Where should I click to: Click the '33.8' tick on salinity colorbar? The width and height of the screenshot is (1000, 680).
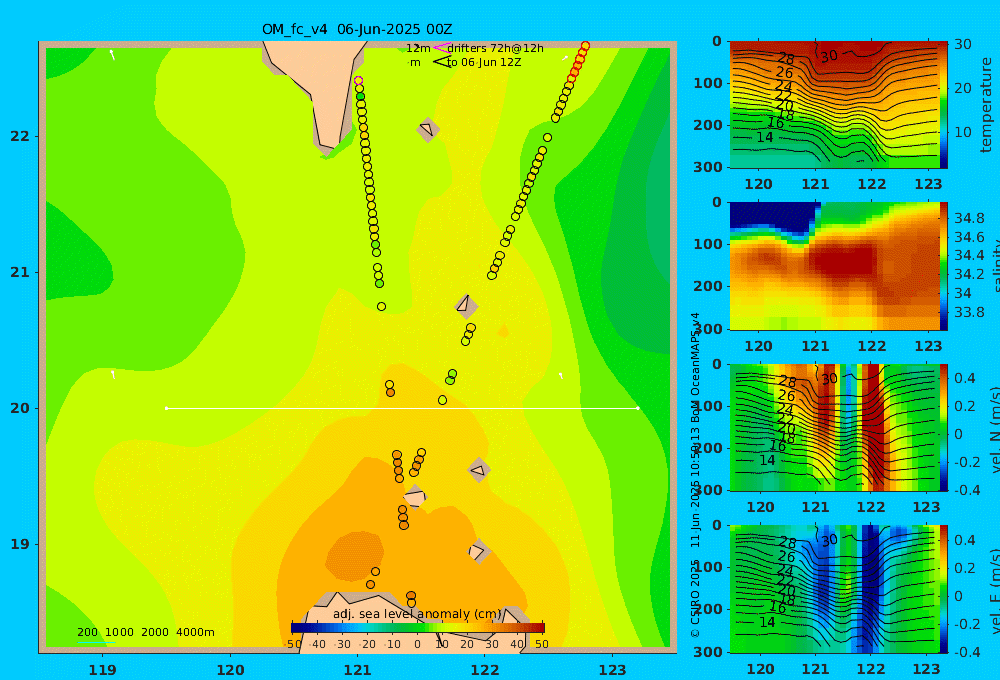[969, 312]
